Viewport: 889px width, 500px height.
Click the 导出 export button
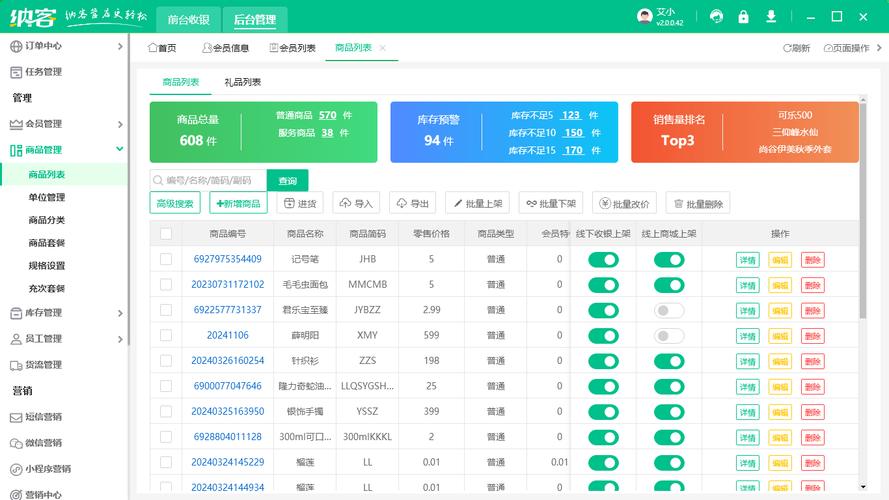click(x=412, y=204)
